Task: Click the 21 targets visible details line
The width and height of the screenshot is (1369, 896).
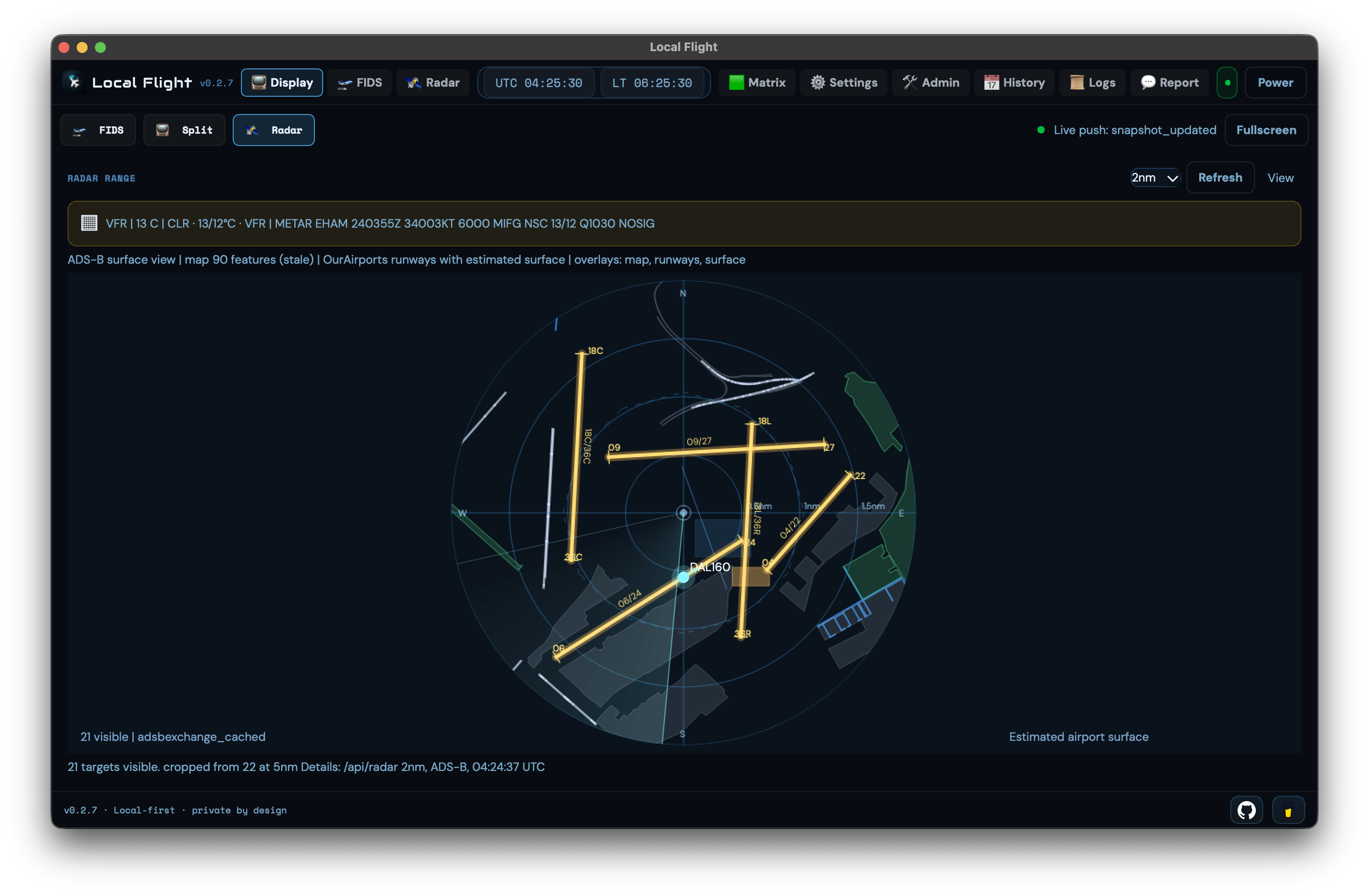Action: tap(306, 766)
